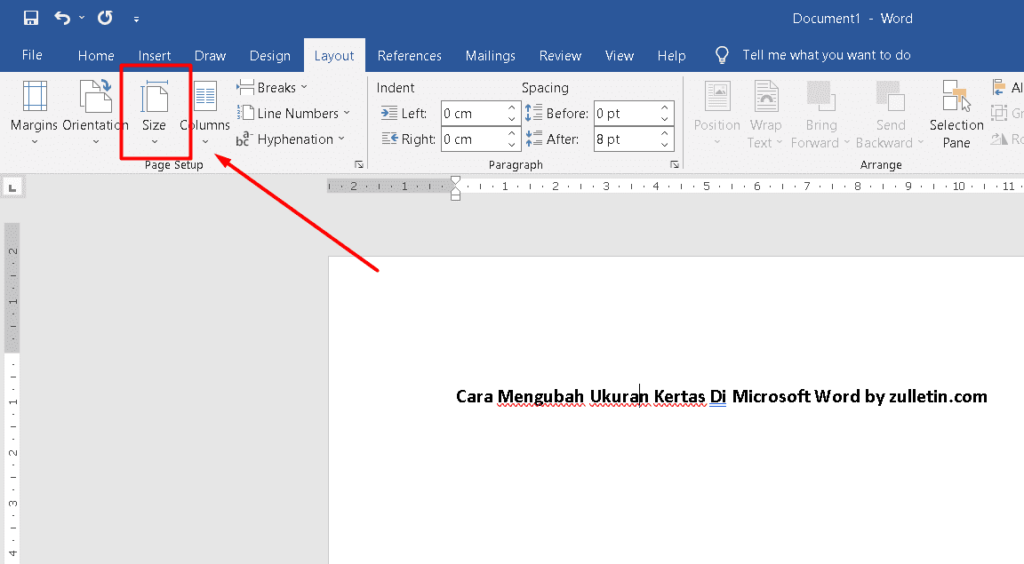Click the tab selector at ruler corner
The image size is (1024, 564).
click(x=12, y=186)
